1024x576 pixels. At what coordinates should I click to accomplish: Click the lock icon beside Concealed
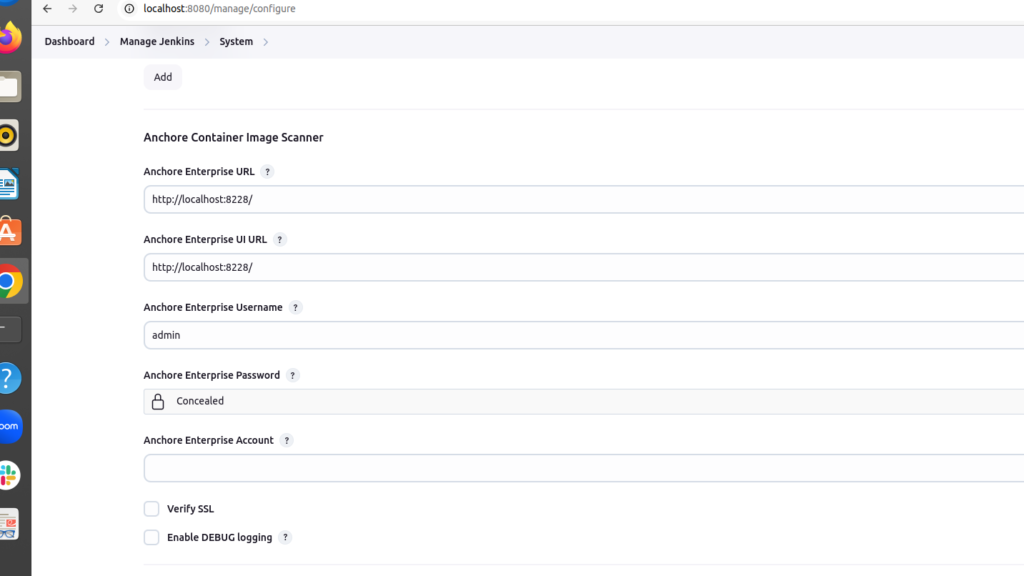coord(158,402)
